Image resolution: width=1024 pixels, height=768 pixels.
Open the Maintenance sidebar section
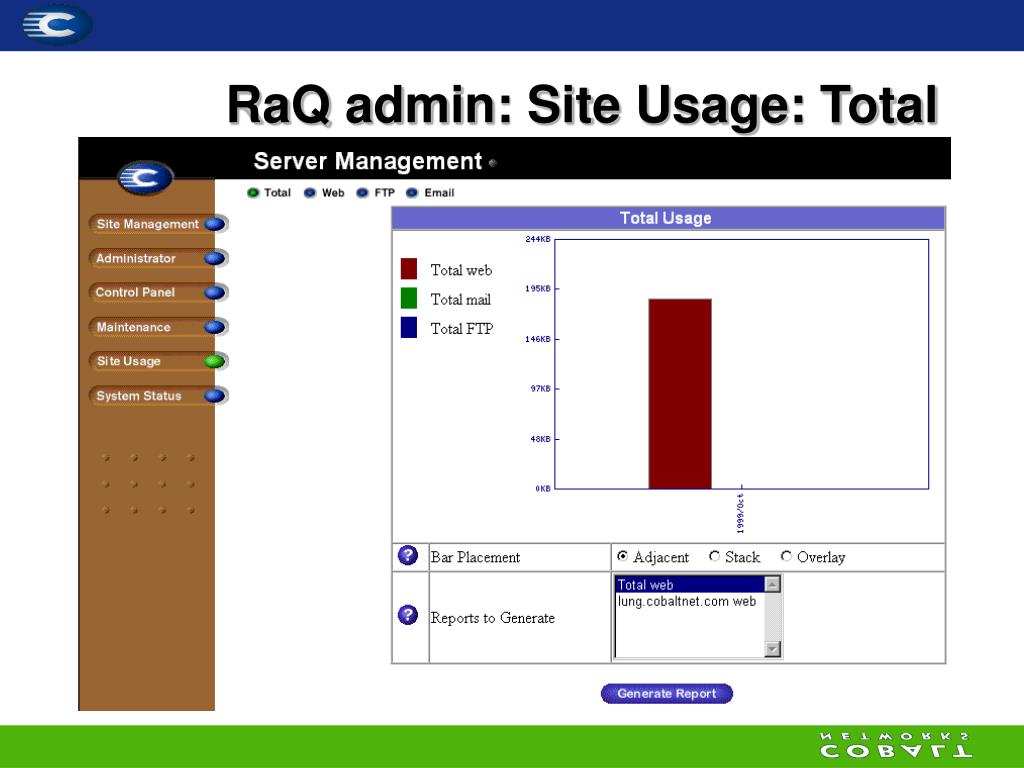158,327
